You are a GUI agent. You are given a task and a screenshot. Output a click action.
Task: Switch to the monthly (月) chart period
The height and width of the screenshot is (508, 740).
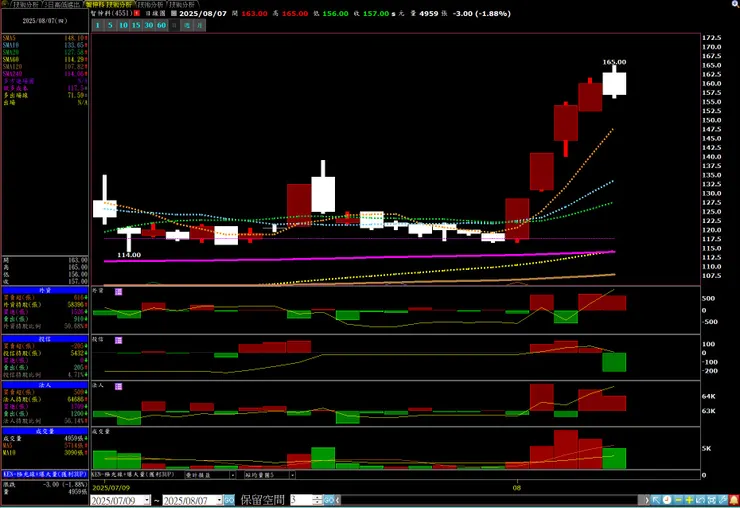tap(200, 25)
